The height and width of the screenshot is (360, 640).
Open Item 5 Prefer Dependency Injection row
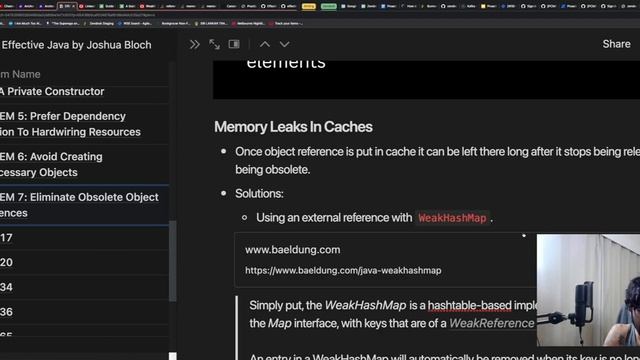coord(84,124)
